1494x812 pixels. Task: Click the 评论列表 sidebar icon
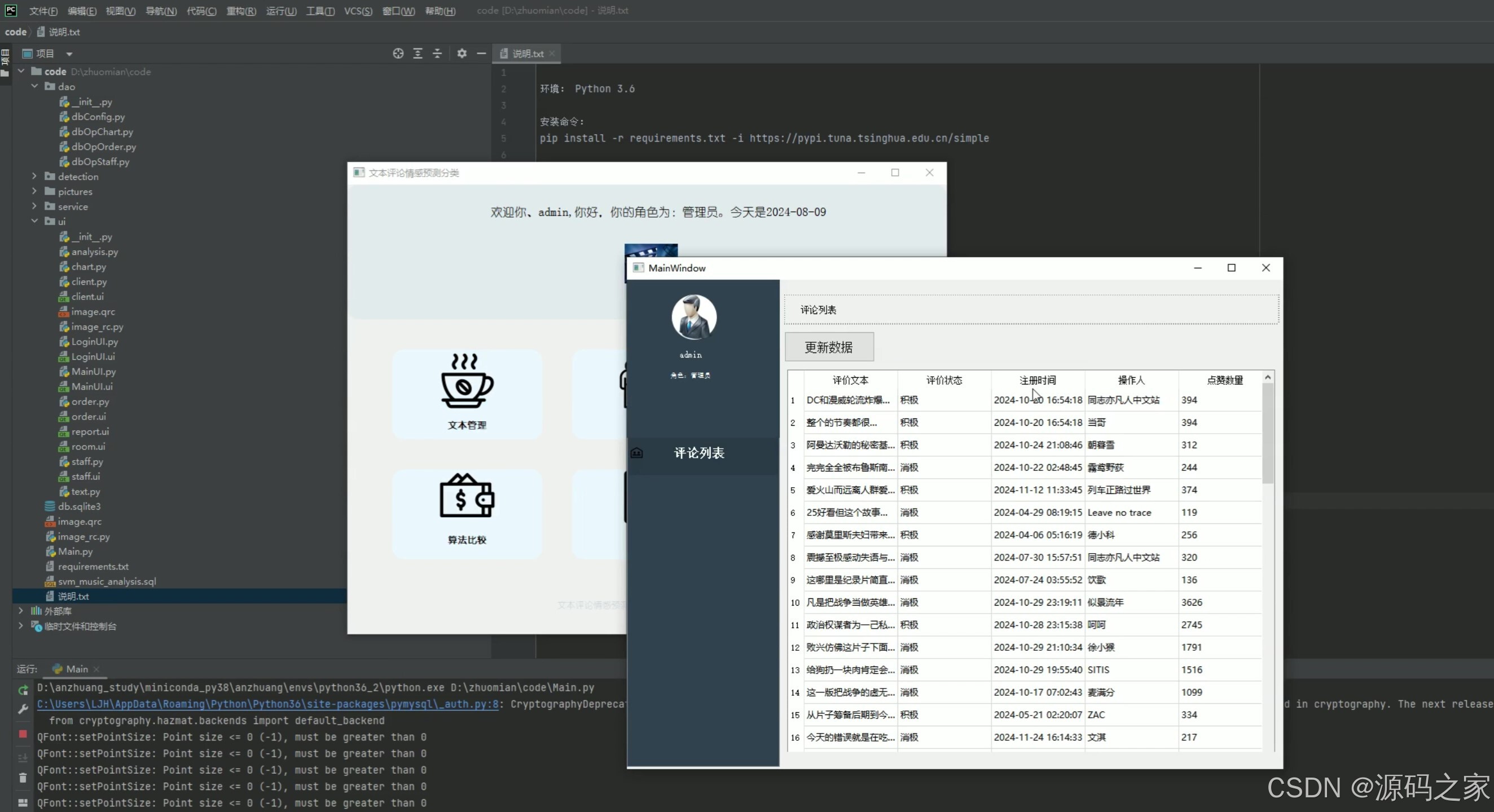[x=637, y=453]
